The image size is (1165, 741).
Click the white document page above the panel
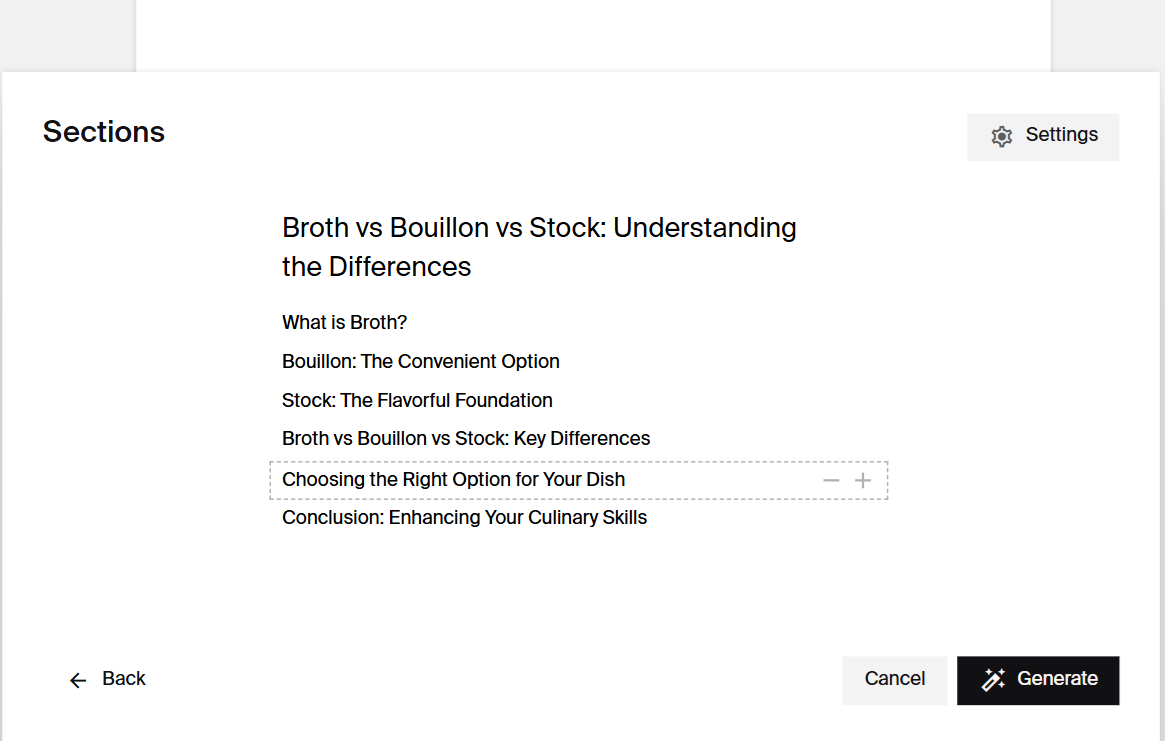592,34
